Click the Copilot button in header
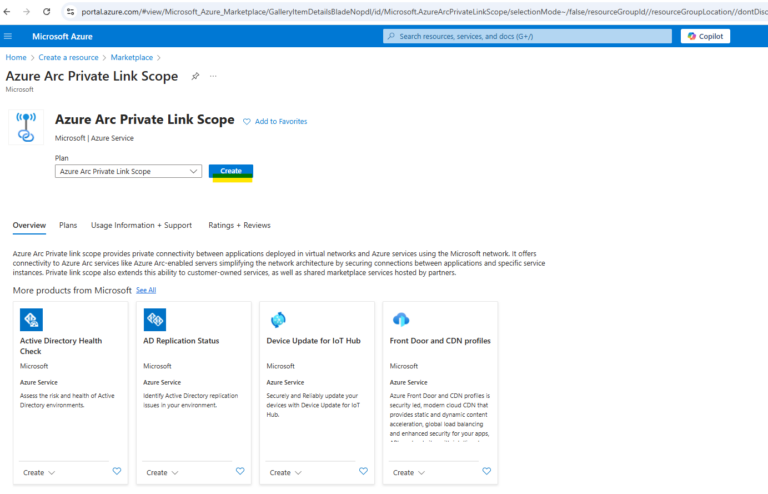 click(706, 36)
